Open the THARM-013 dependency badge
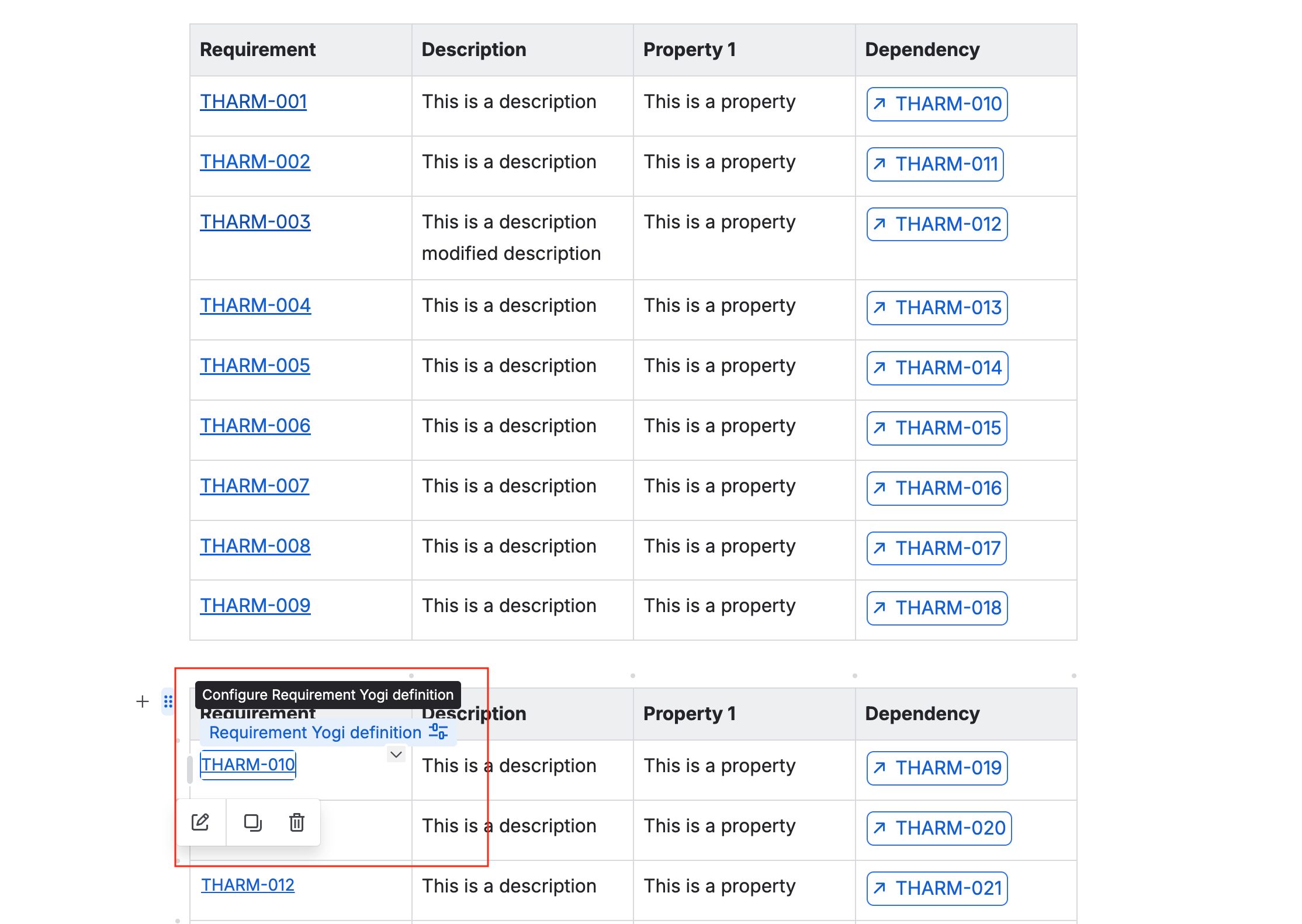This screenshot has width=1302, height=924. click(937, 308)
